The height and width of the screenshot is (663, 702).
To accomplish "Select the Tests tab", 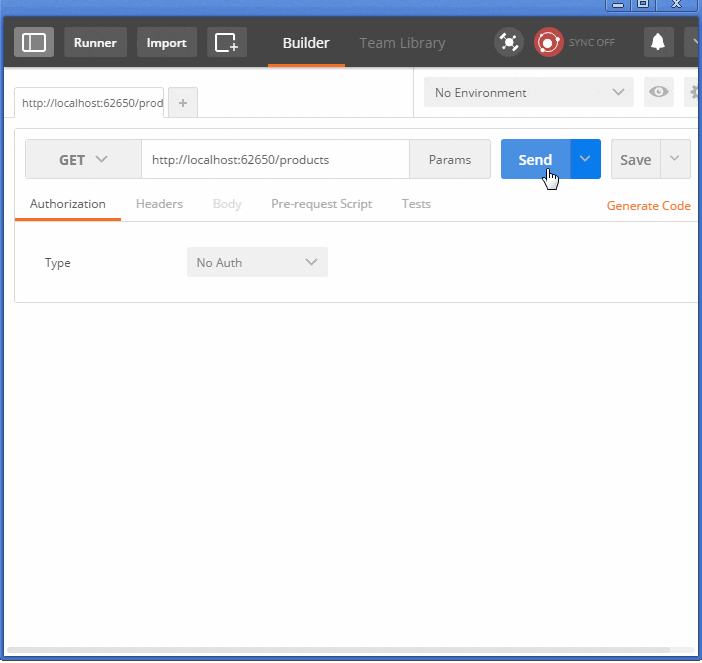I will point(416,204).
